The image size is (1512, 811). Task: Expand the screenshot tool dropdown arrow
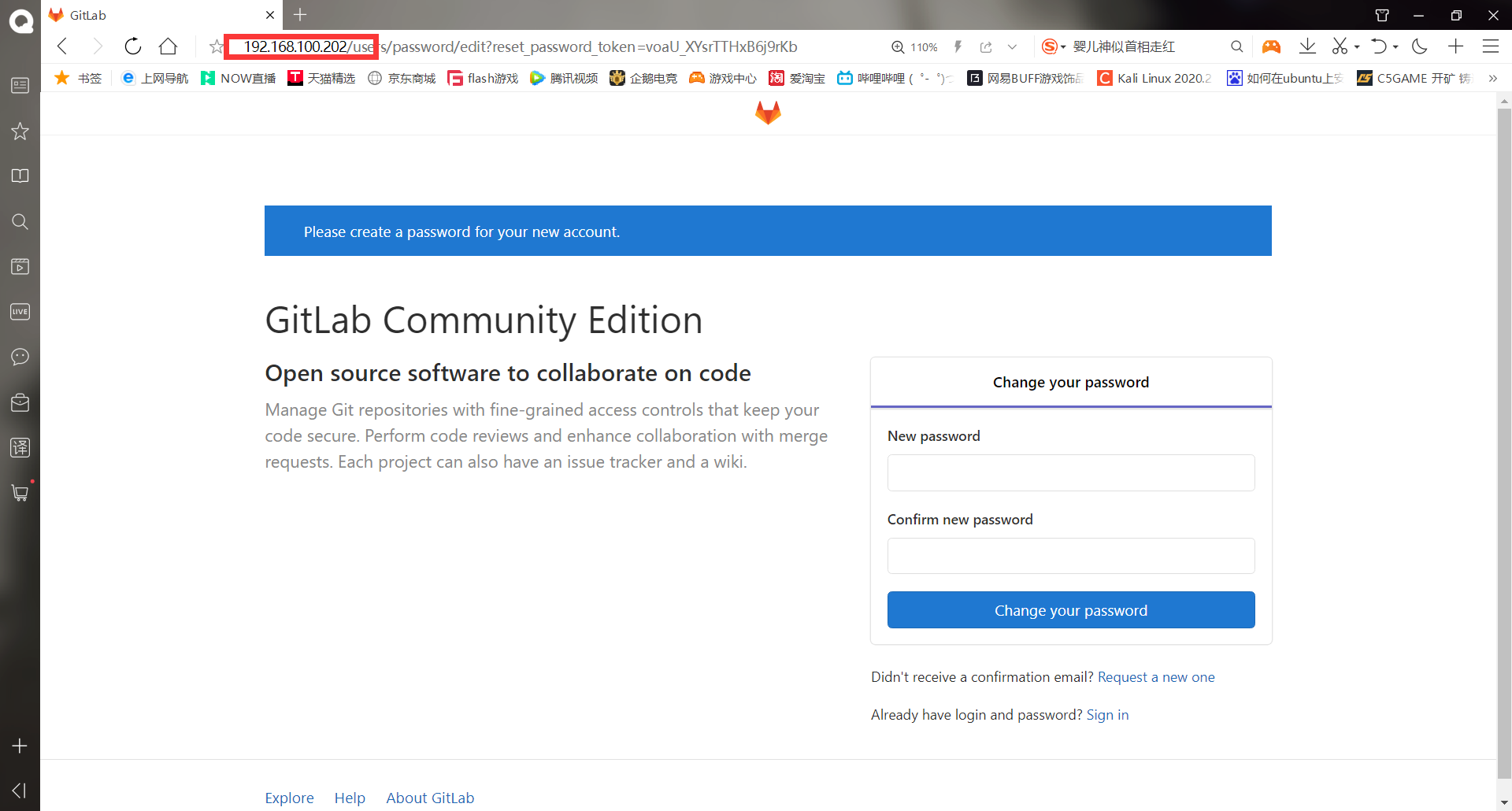coord(1357,47)
